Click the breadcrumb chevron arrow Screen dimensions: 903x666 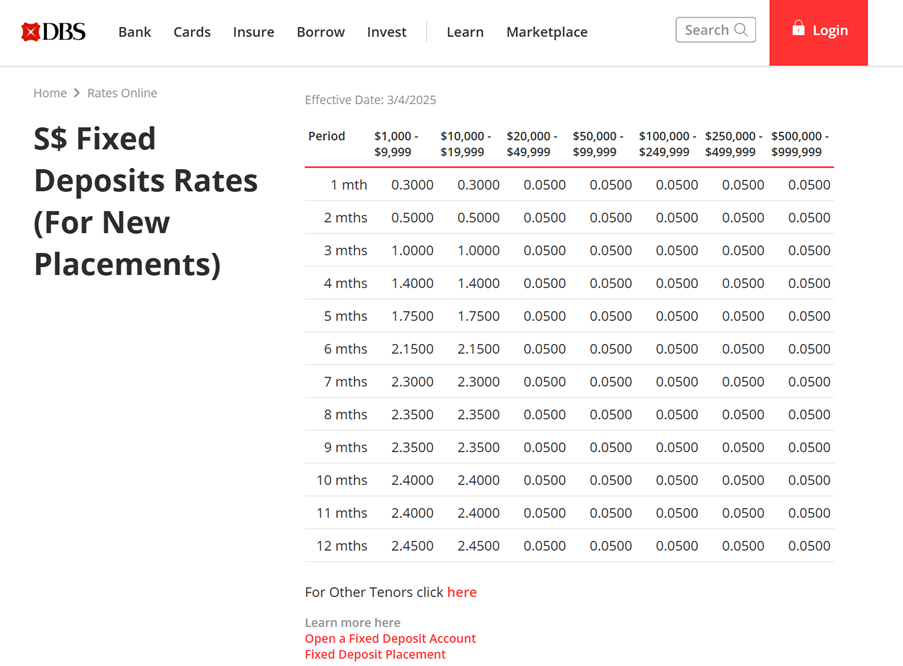click(77, 93)
